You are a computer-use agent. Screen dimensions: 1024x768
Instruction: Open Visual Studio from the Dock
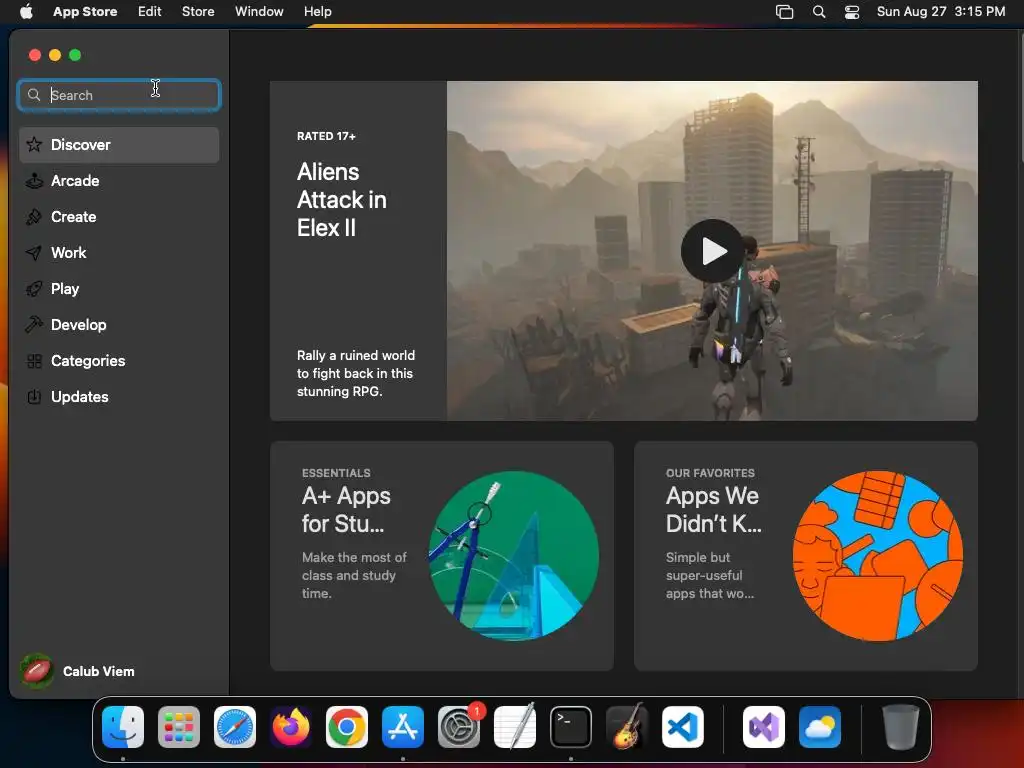tap(764, 727)
